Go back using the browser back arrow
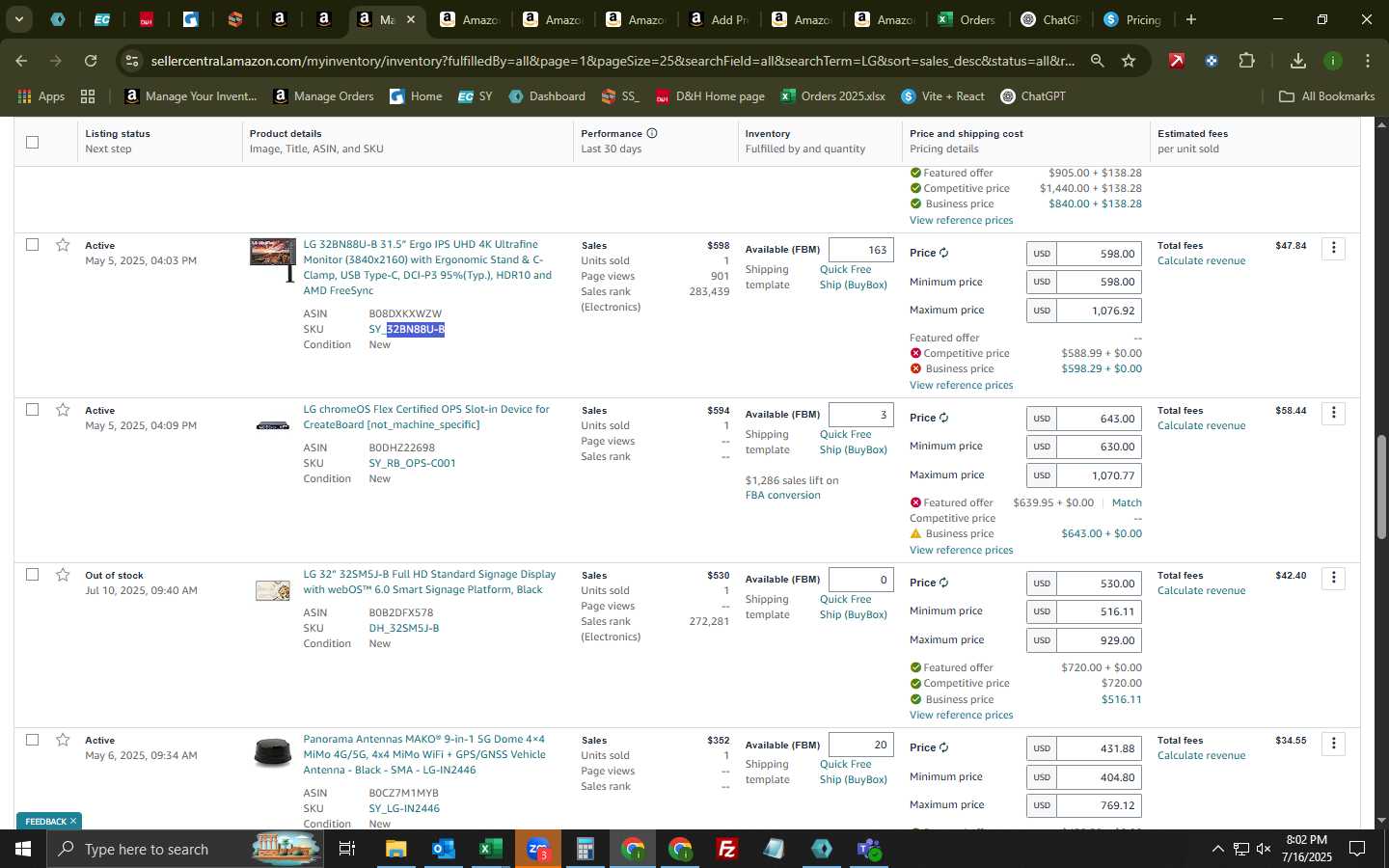The height and width of the screenshot is (868, 1389). point(21,61)
